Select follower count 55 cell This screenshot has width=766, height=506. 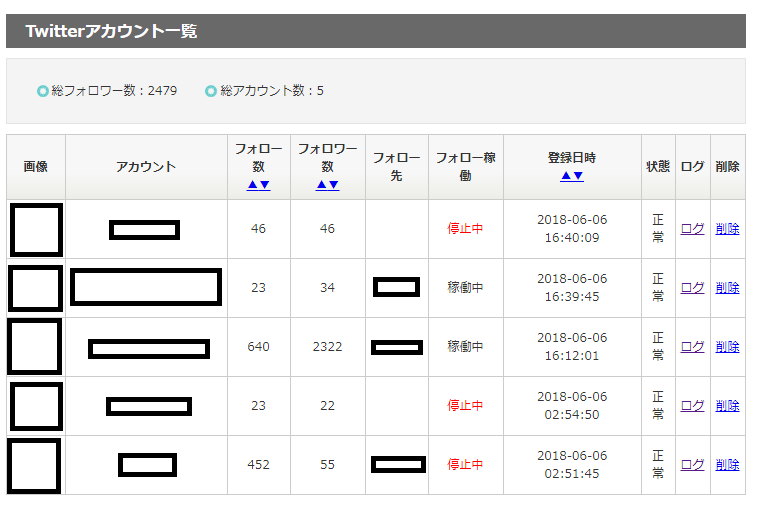327,464
